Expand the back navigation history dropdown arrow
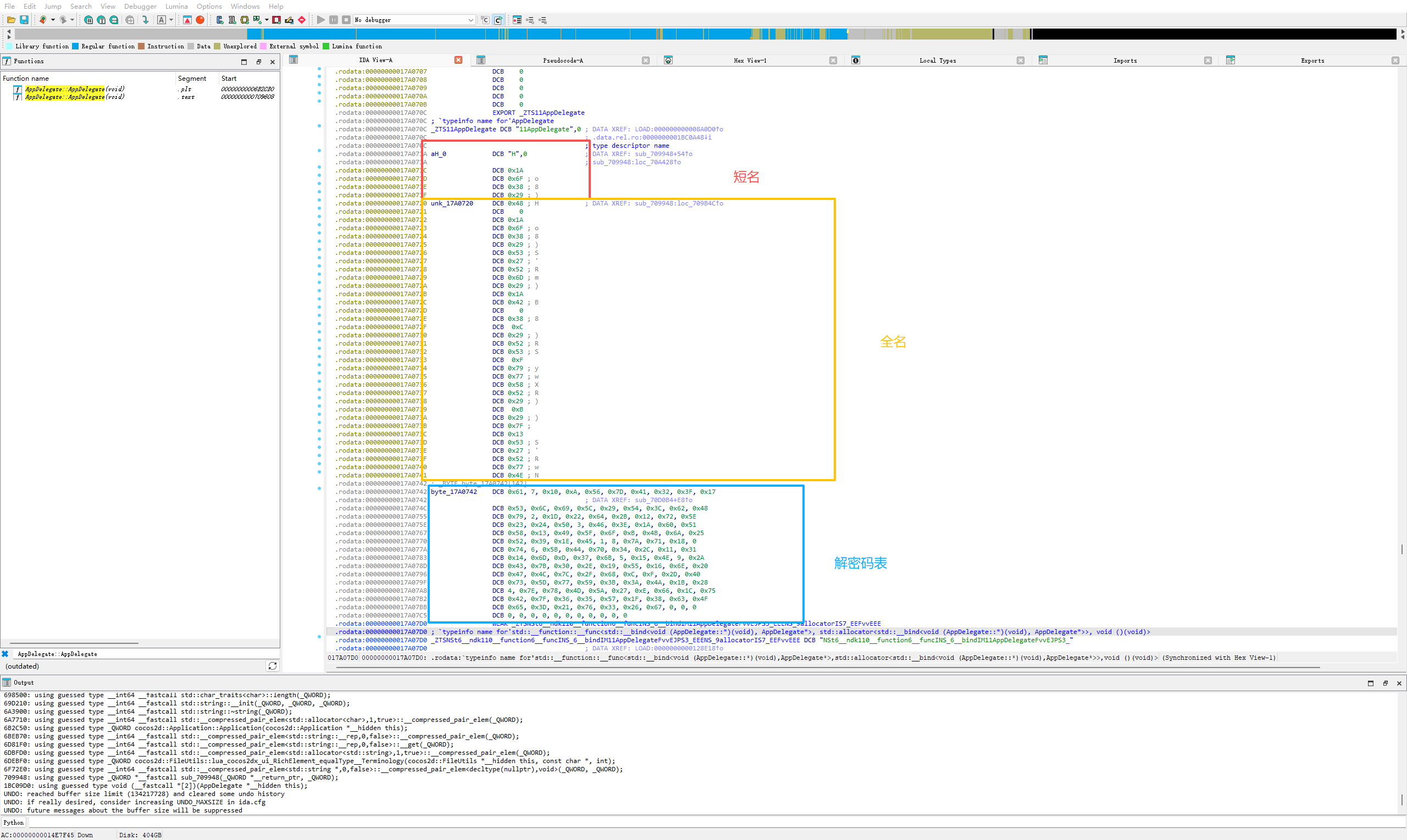The height and width of the screenshot is (840, 1407). (x=53, y=20)
